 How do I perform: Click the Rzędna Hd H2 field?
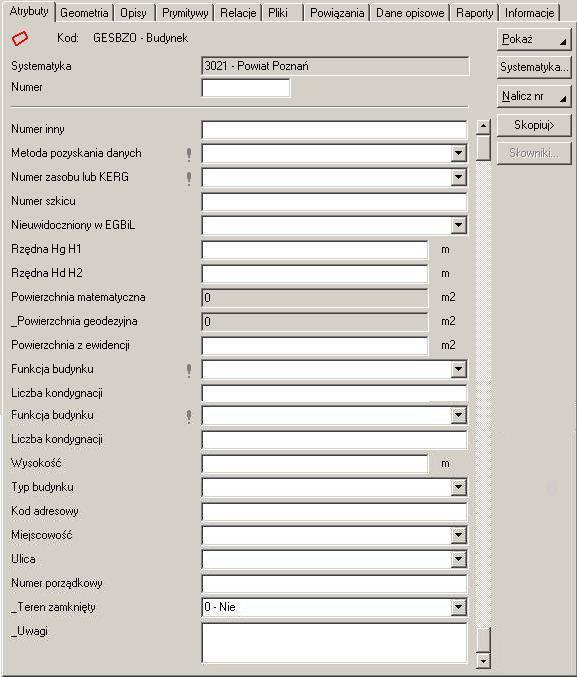click(315, 273)
